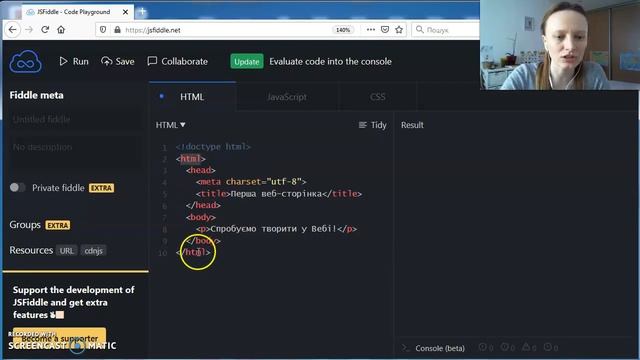The width and height of the screenshot is (640, 360).
Task: Bookmark this page with star
Action: 399,30
